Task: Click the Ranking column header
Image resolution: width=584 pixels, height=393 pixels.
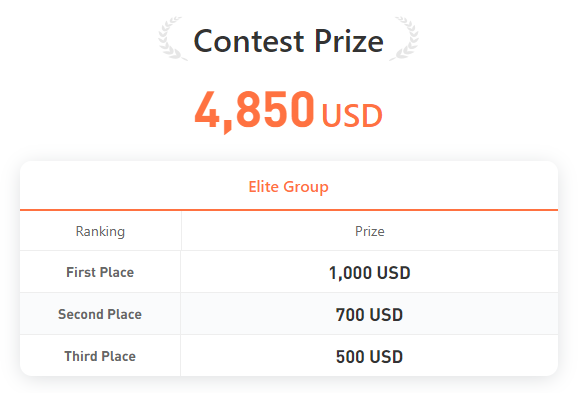Action: [x=100, y=231]
